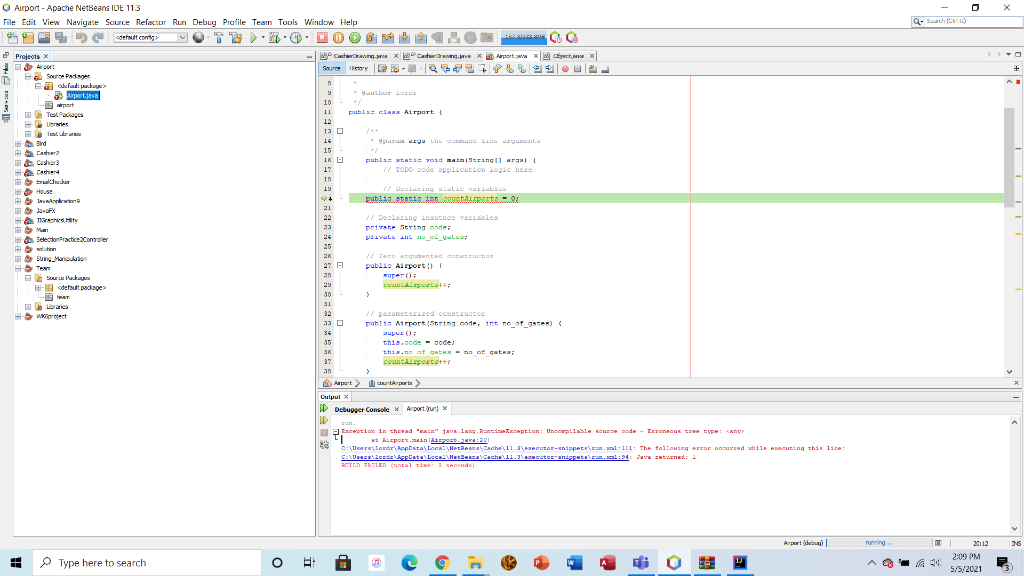Click the New Project toolbar icon
1024x576 pixels.
coord(26,37)
